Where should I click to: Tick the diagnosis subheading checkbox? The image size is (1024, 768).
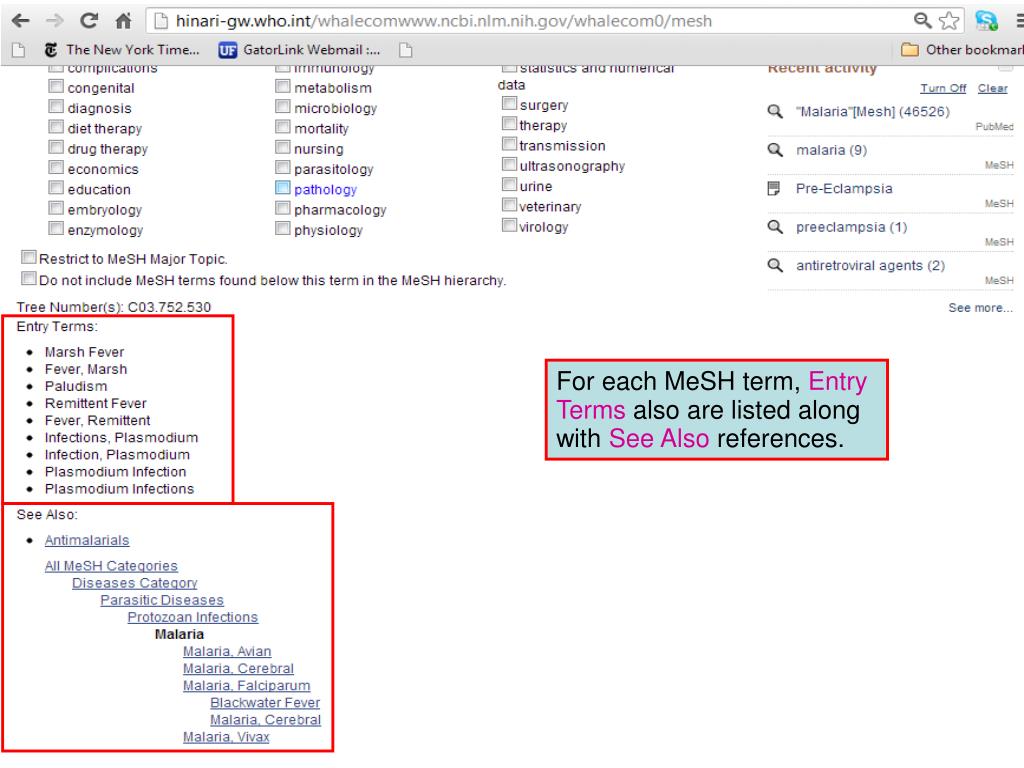click(56, 107)
